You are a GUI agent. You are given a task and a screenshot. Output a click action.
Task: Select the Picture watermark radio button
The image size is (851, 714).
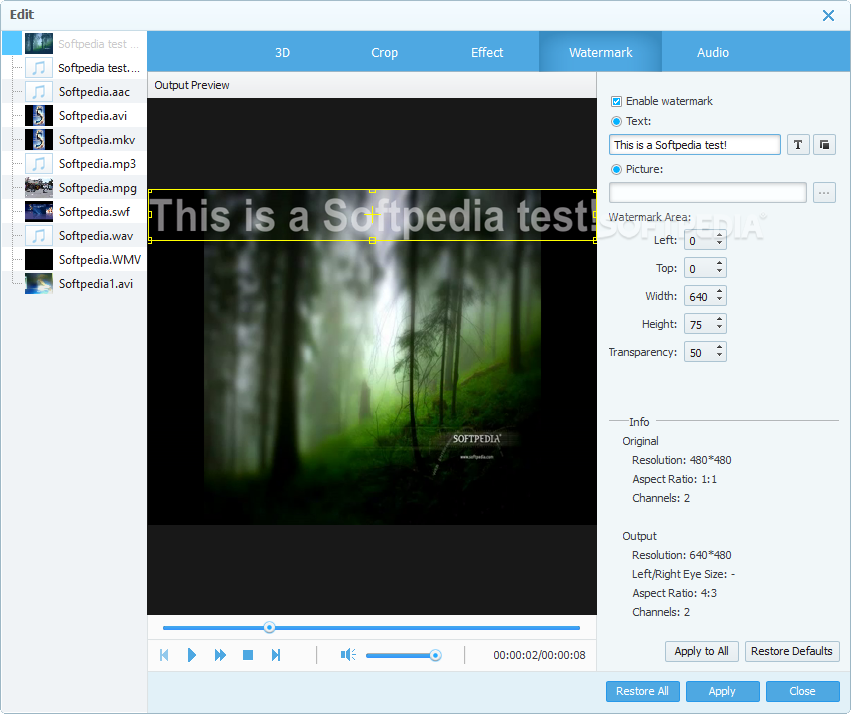click(x=616, y=169)
